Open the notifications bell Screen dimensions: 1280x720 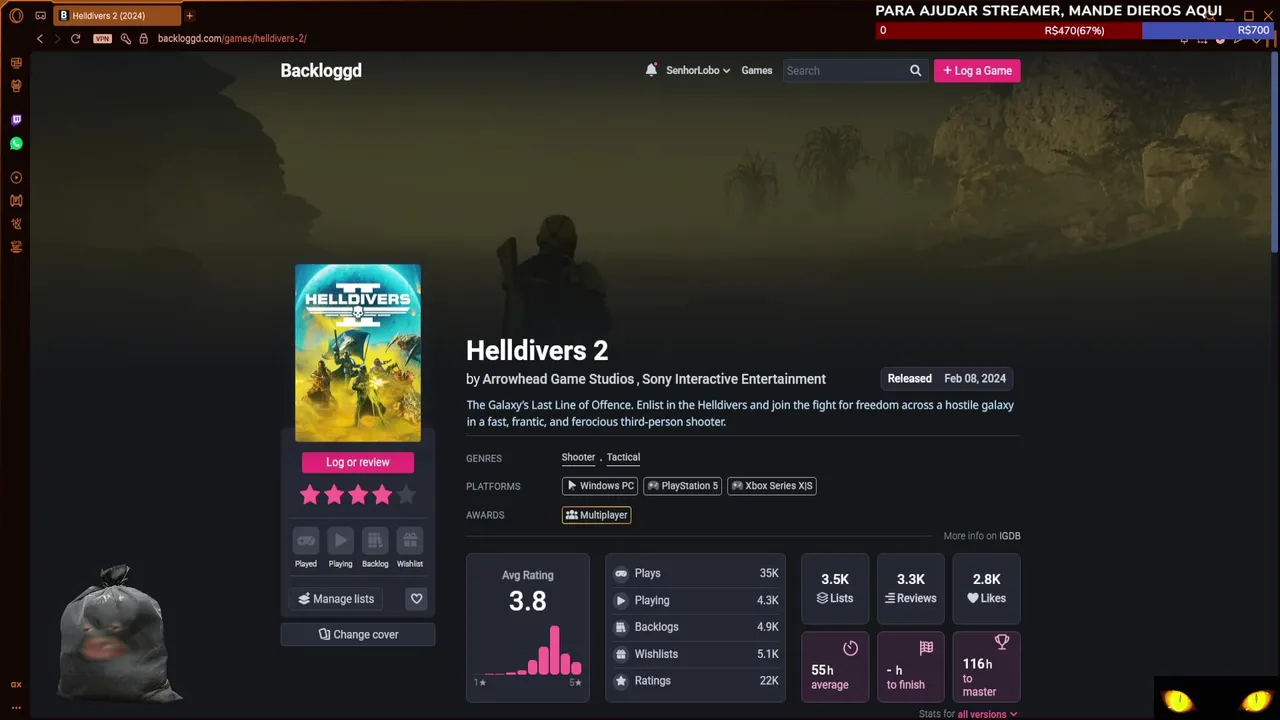(651, 70)
